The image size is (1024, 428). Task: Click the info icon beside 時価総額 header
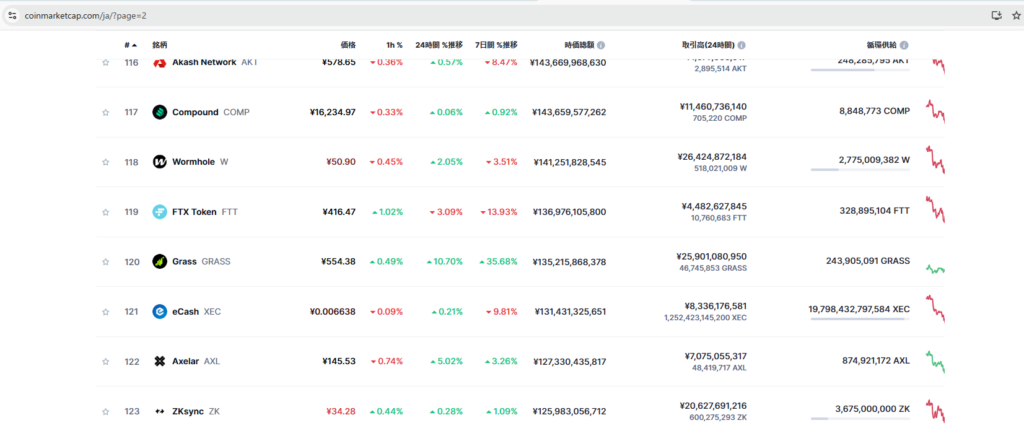601,46
